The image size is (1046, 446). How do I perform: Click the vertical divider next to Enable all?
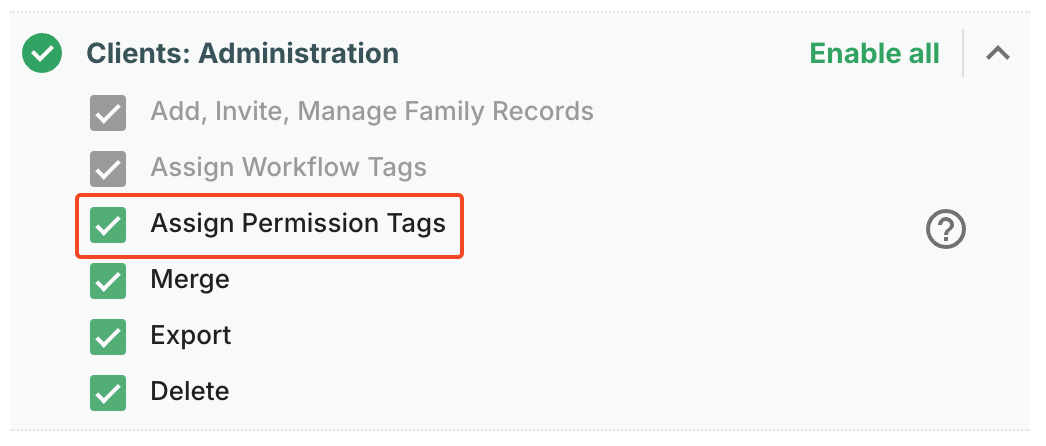(963, 53)
